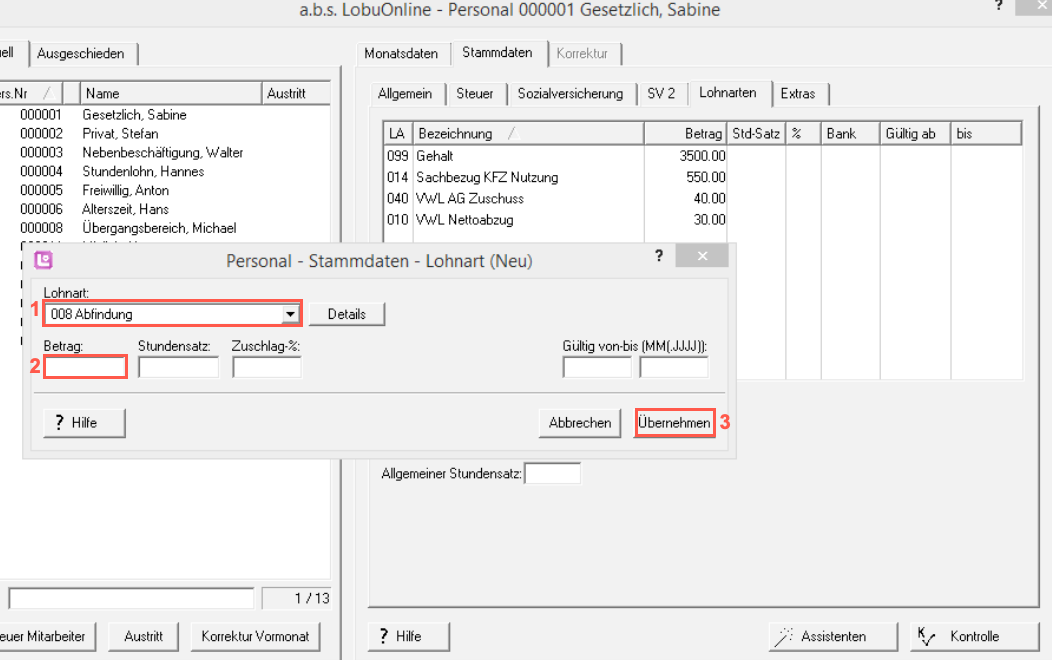Click the Gültig ab column header
The image size is (1052, 660).
click(x=915, y=133)
